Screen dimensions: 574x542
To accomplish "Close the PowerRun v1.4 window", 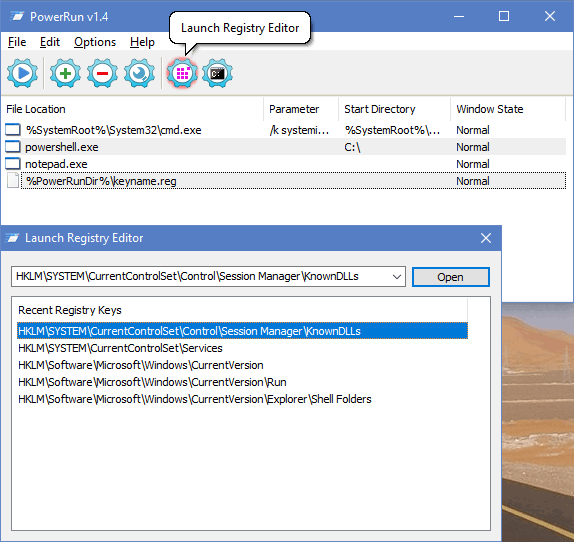I will [550, 16].
